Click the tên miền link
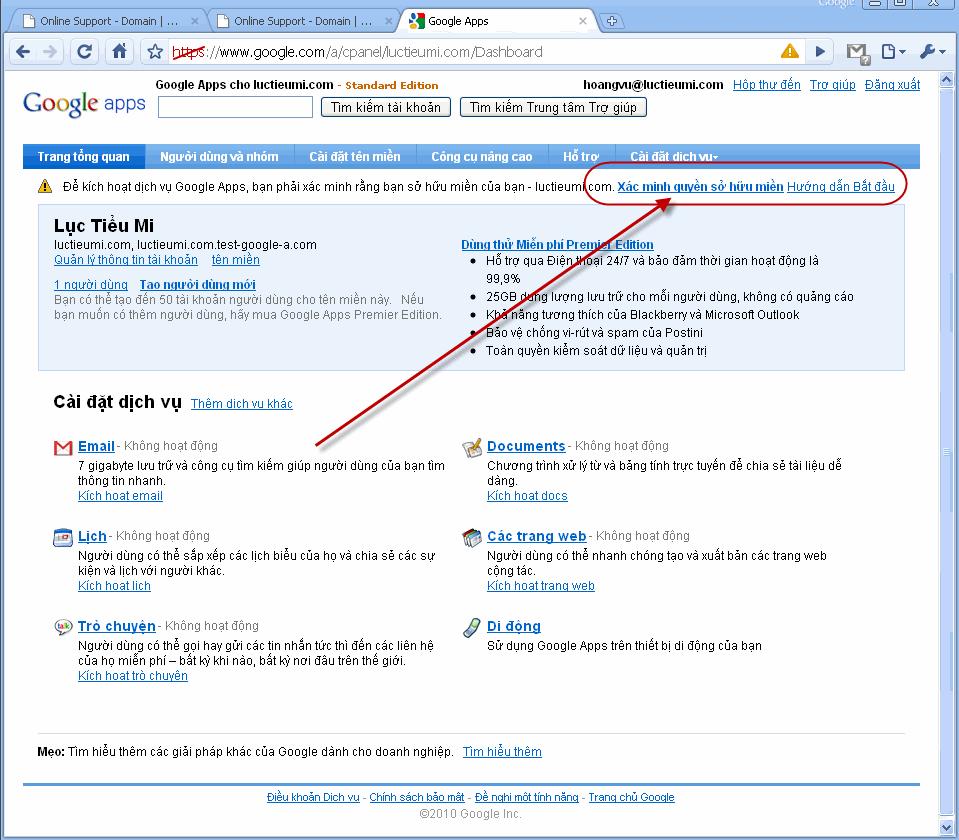The width and height of the screenshot is (959, 840). click(x=235, y=260)
